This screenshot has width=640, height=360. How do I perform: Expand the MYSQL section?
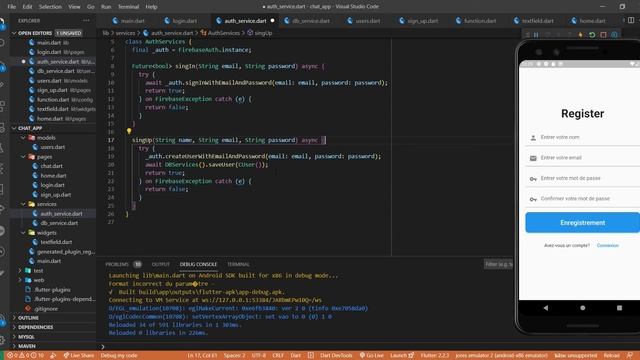tap(15, 337)
